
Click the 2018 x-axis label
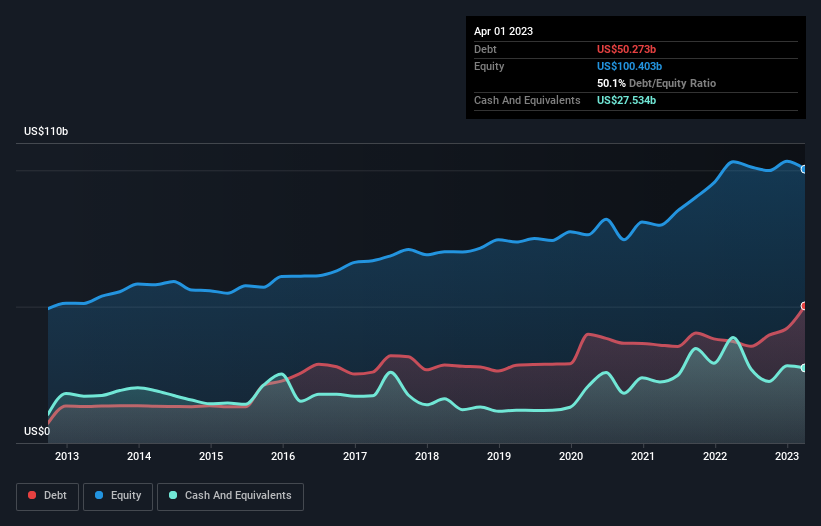[x=427, y=456]
